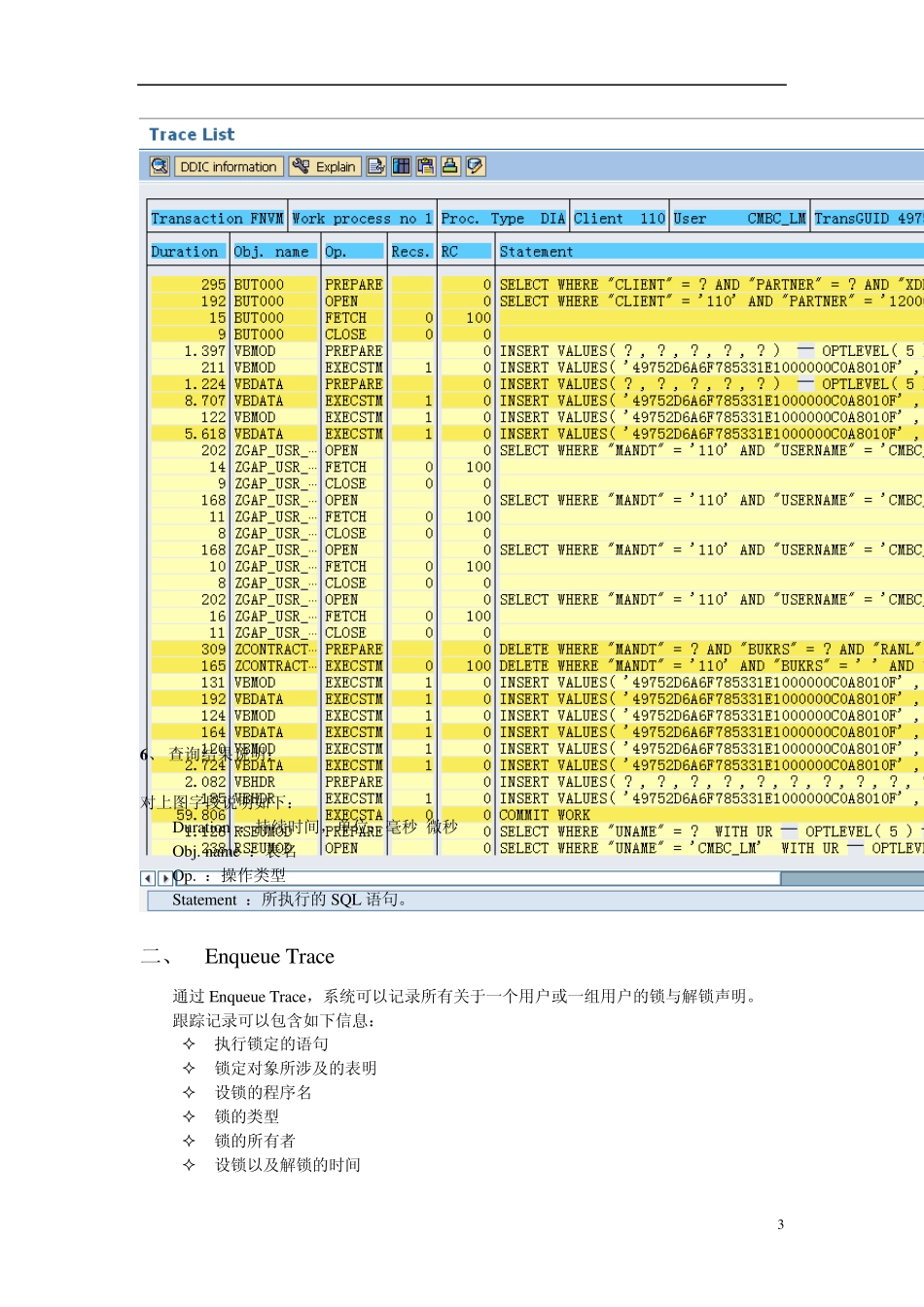Click duration value 2.082
Viewport: 924px width, 1307px height.
pos(205,782)
